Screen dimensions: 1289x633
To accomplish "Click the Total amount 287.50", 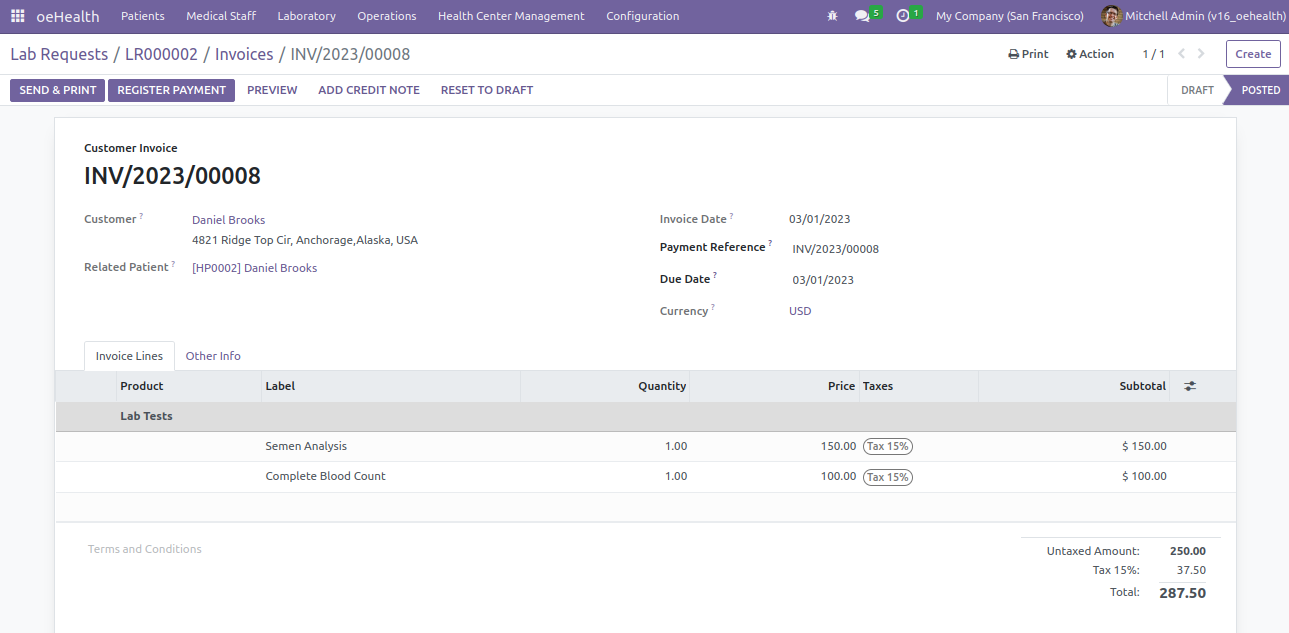I will coord(1182,593).
